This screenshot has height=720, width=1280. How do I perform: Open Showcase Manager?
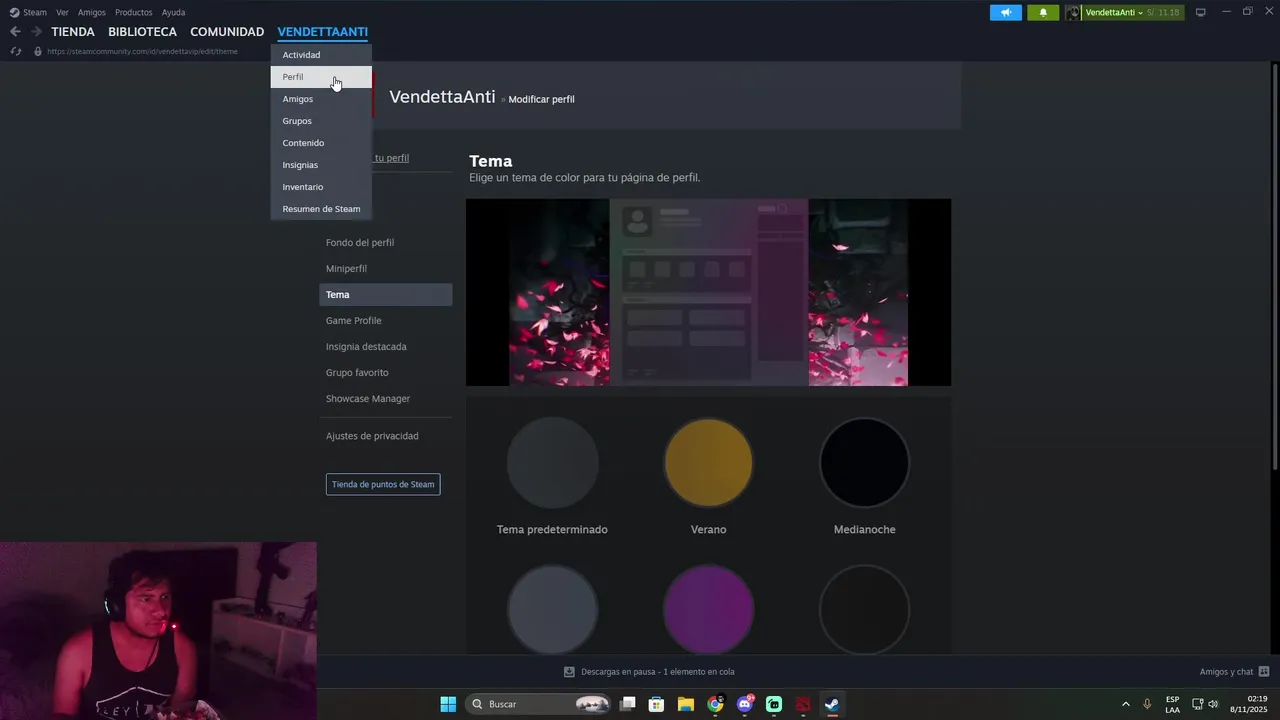pyautogui.click(x=385, y=399)
